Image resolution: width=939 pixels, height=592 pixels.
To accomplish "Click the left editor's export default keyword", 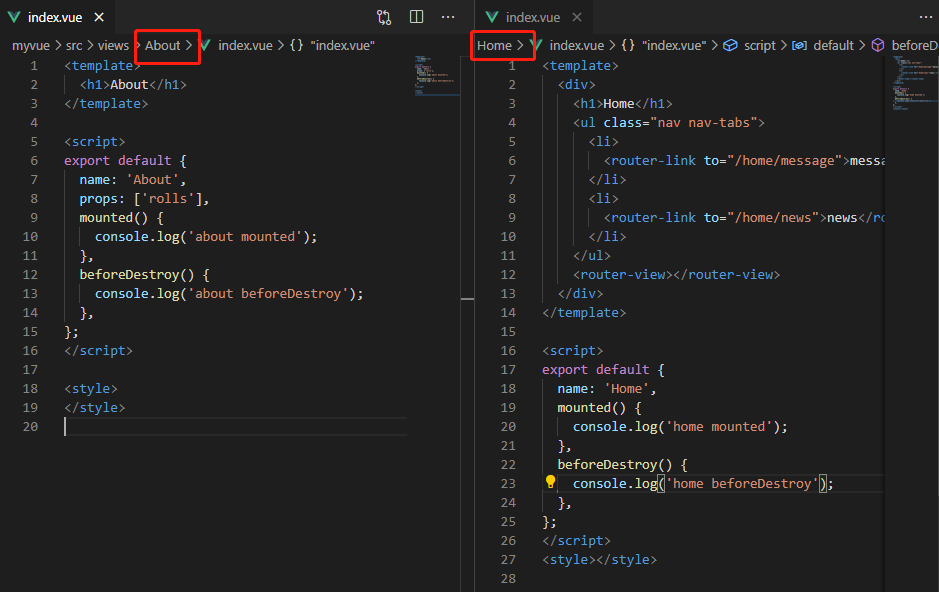I will (118, 160).
